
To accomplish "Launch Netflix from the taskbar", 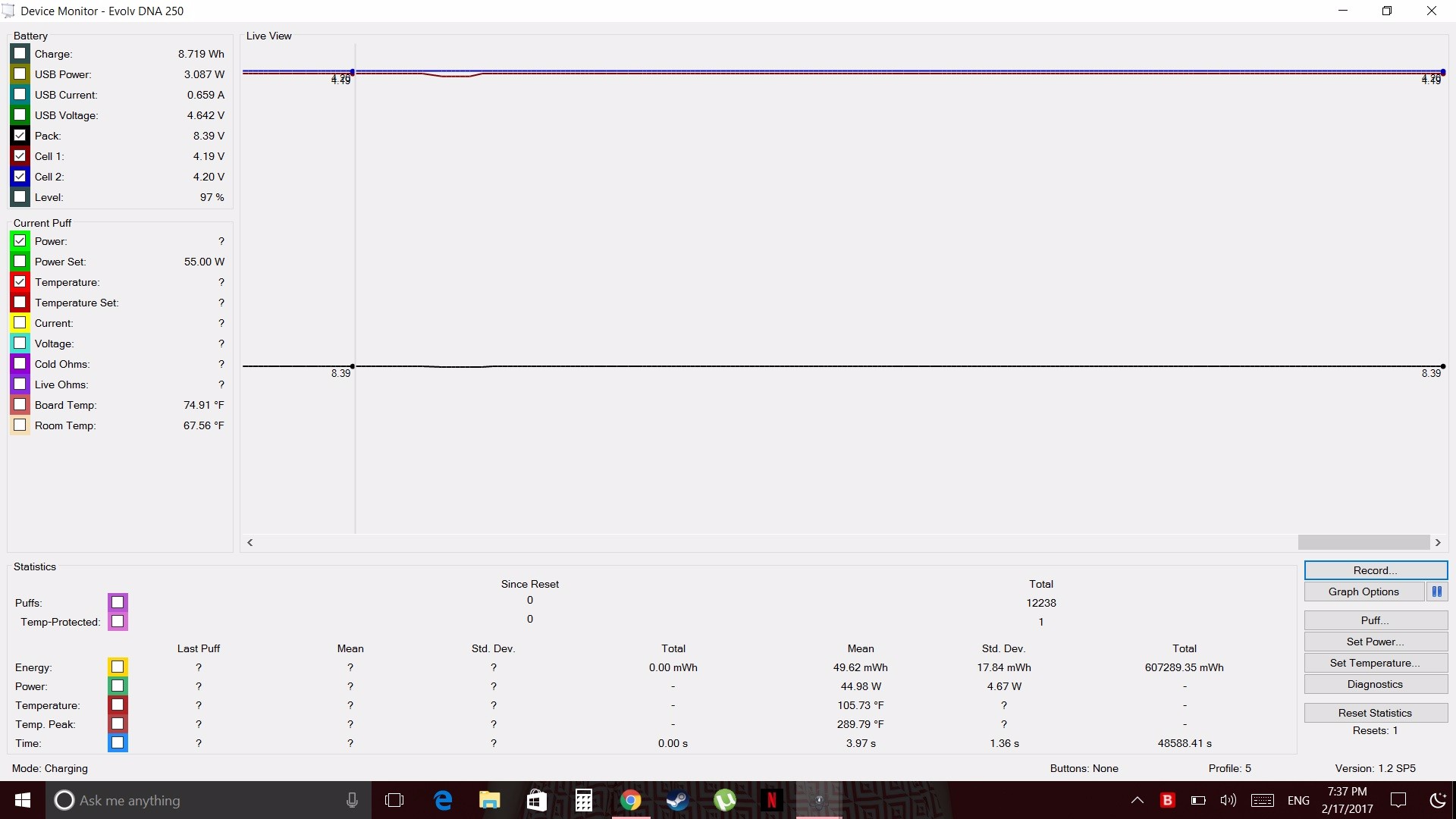I will [x=771, y=800].
